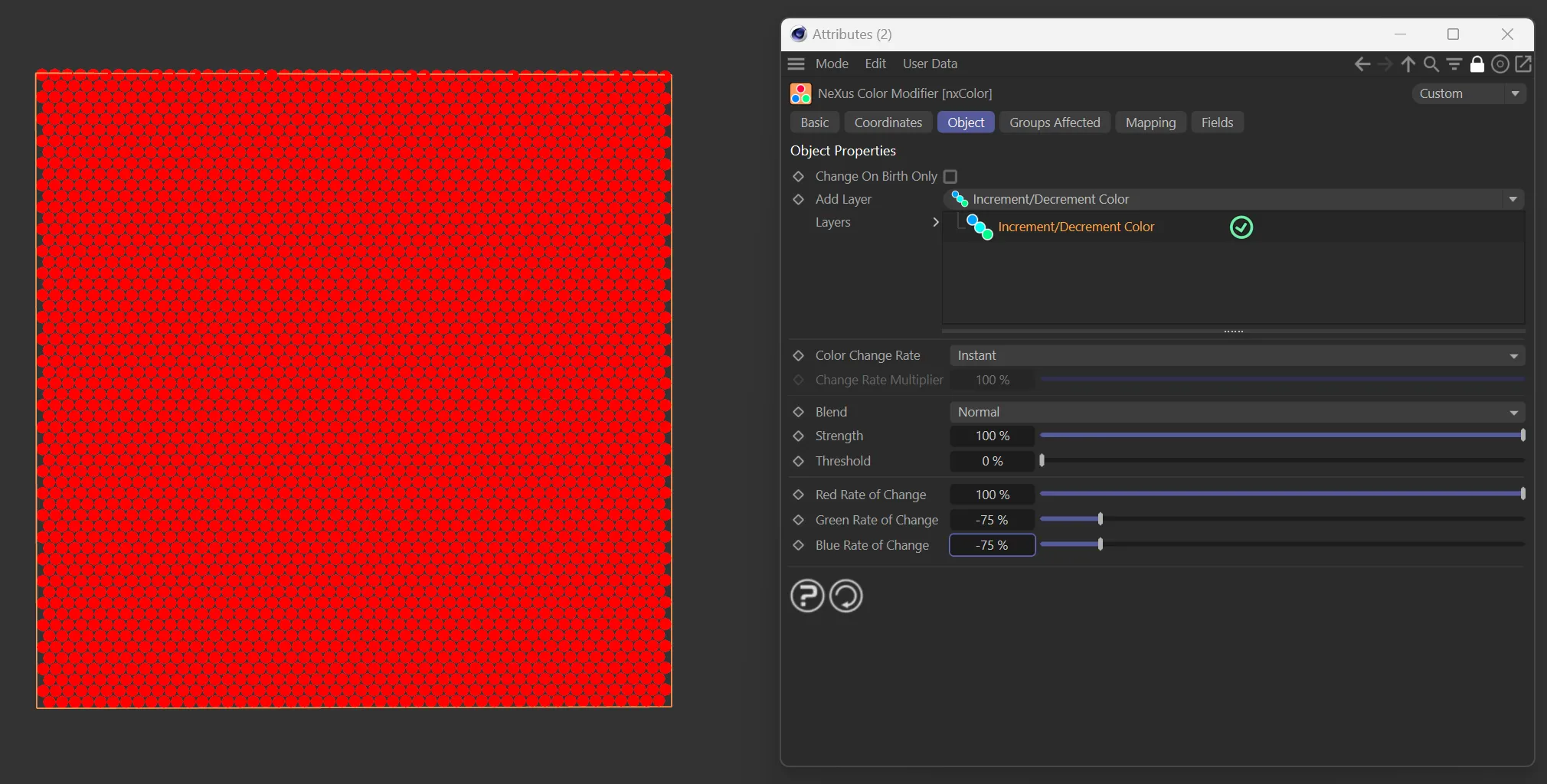Image resolution: width=1547 pixels, height=784 pixels.
Task: Select the Fields tab
Action: click(1216, 122)
